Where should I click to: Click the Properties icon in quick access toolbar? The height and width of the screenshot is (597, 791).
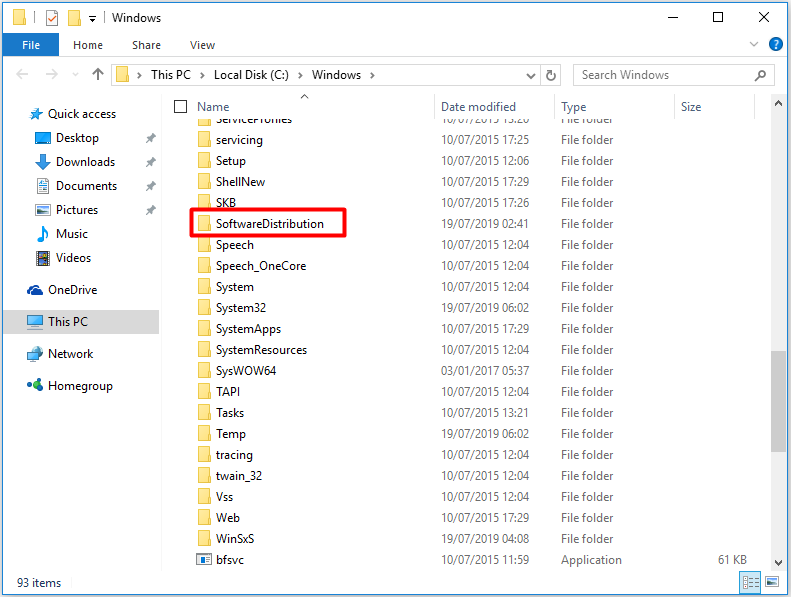[52, 18]
